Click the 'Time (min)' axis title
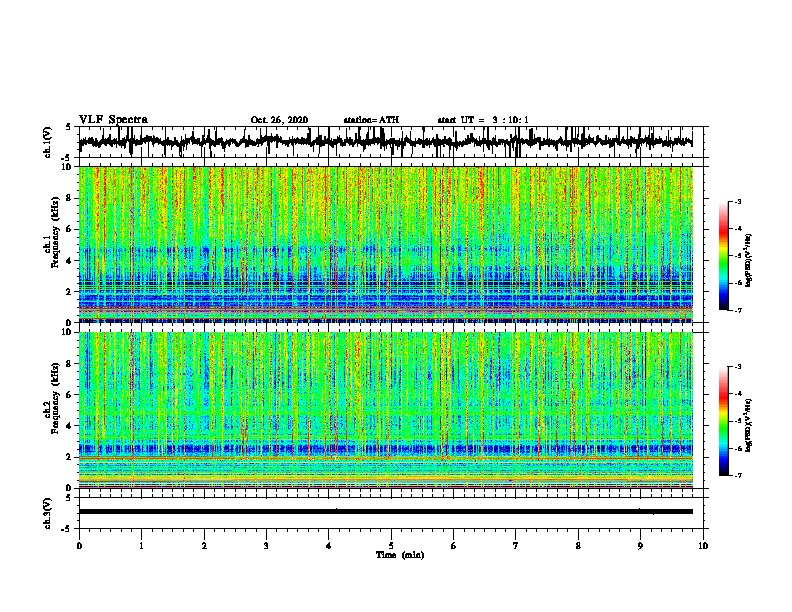 (x=400, y=555)
